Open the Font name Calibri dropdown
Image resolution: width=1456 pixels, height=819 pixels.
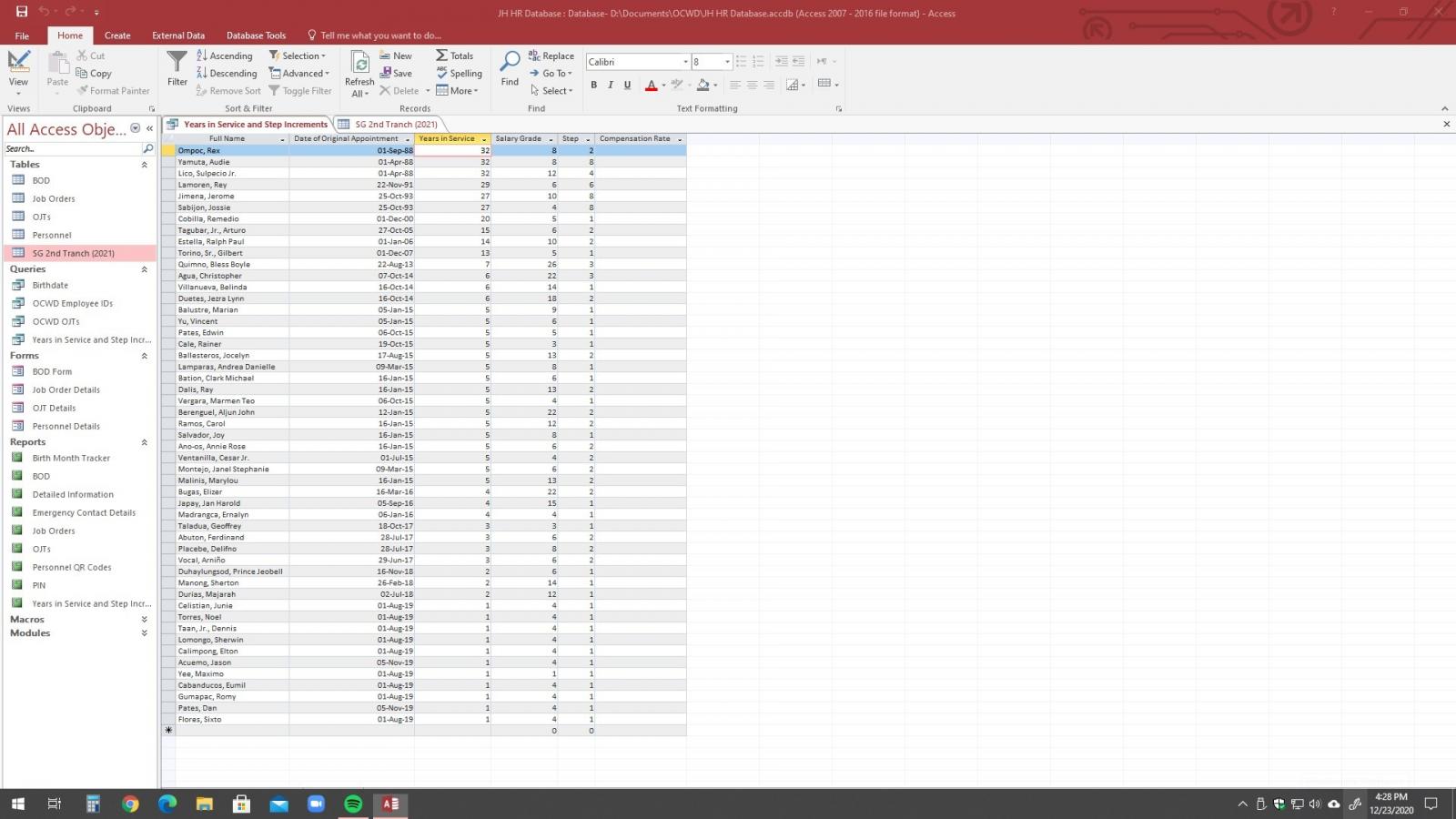[x=684, y=62]
